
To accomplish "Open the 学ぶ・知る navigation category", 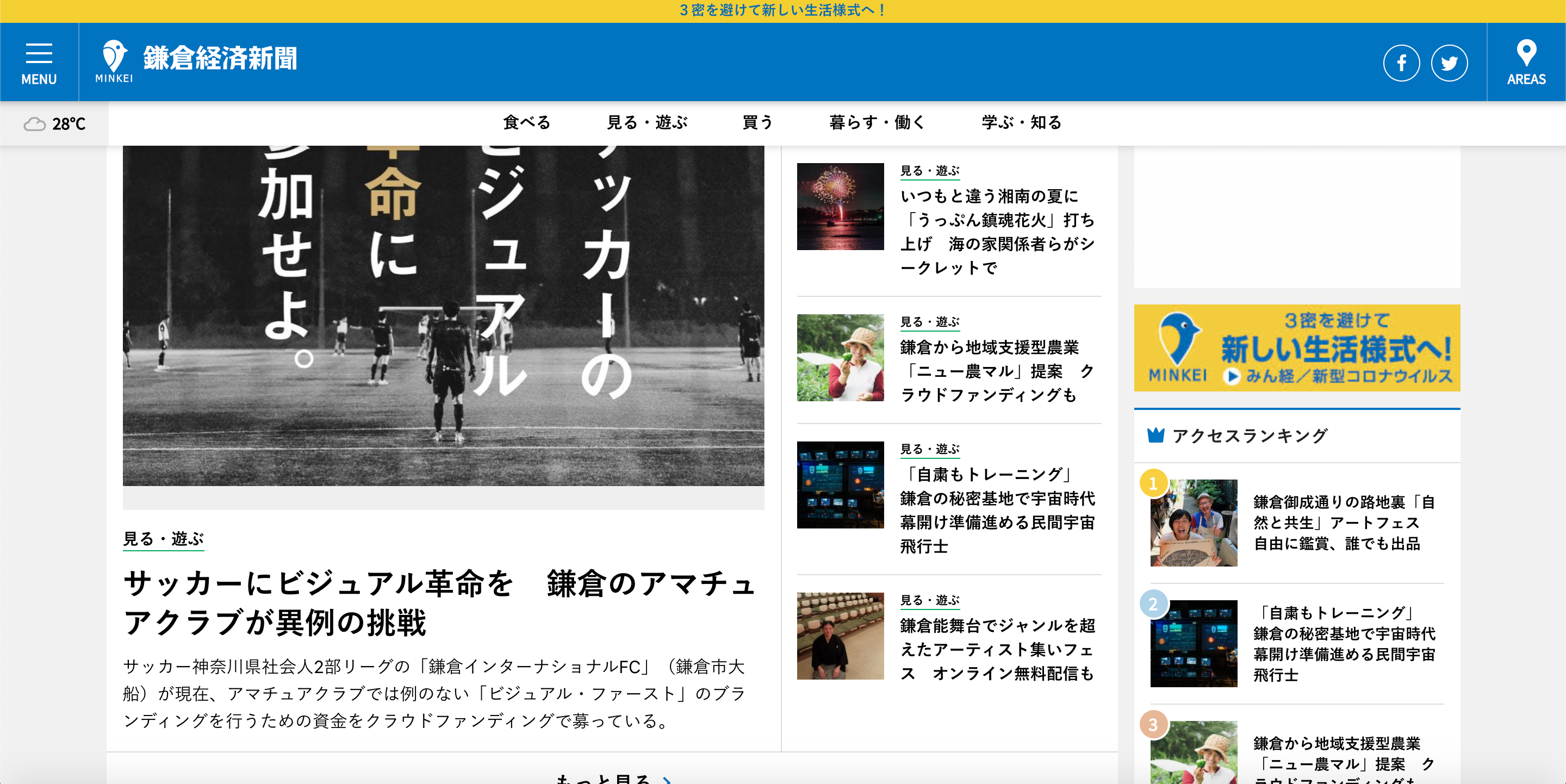I will coord(1021,123).
